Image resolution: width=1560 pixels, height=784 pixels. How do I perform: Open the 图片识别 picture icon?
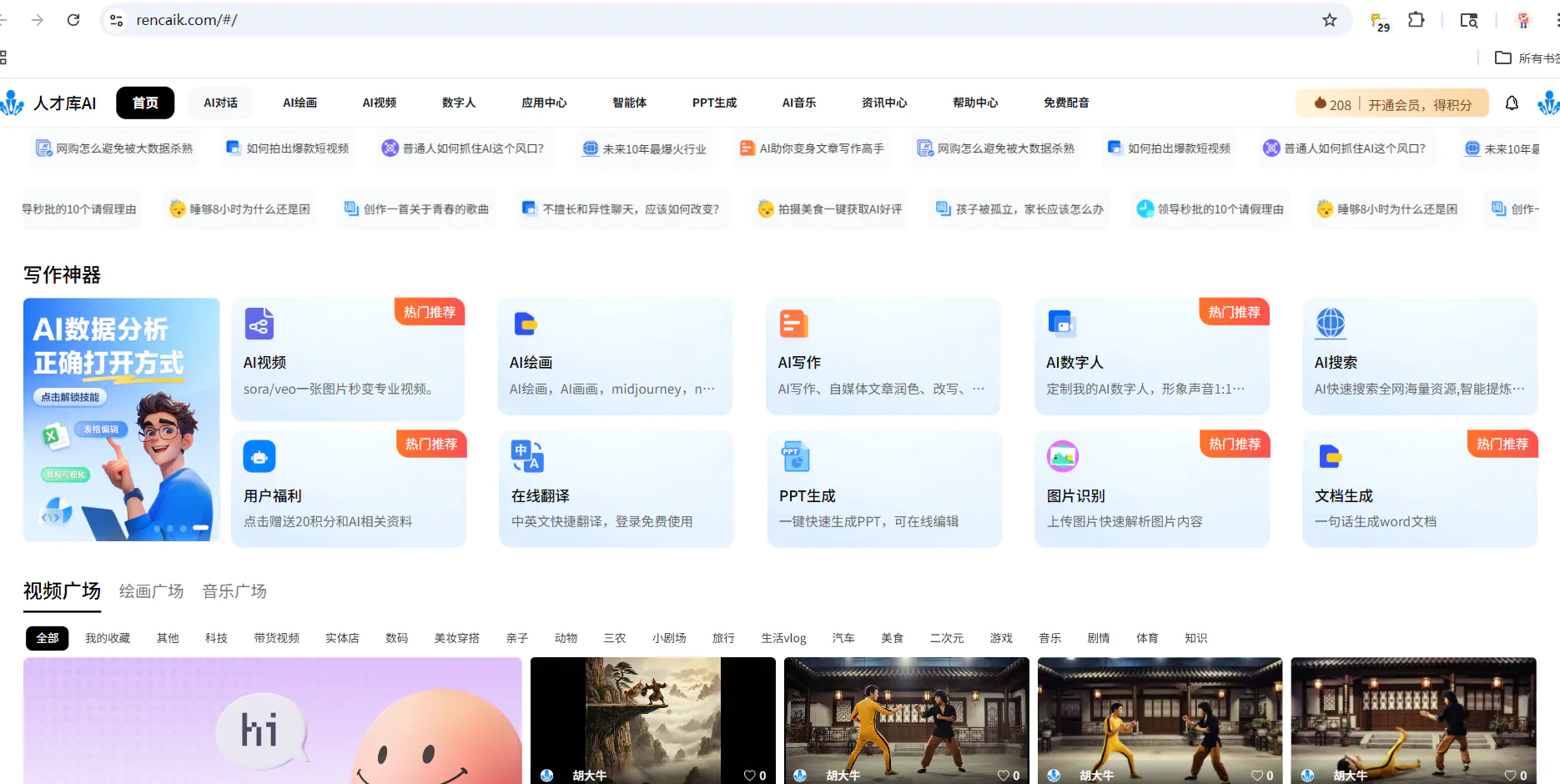coord(1063,456)
